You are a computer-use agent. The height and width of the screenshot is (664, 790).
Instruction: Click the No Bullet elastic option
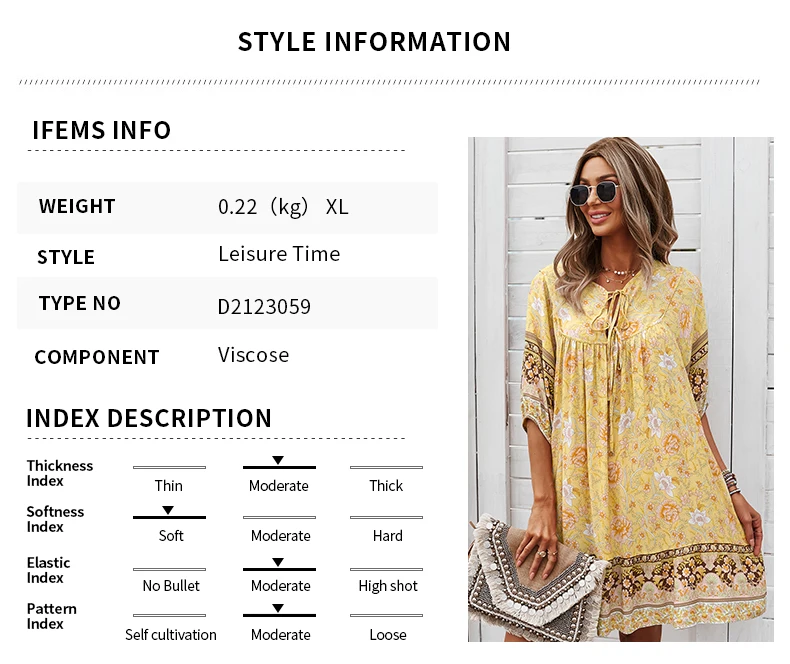(x=171, y=586)
